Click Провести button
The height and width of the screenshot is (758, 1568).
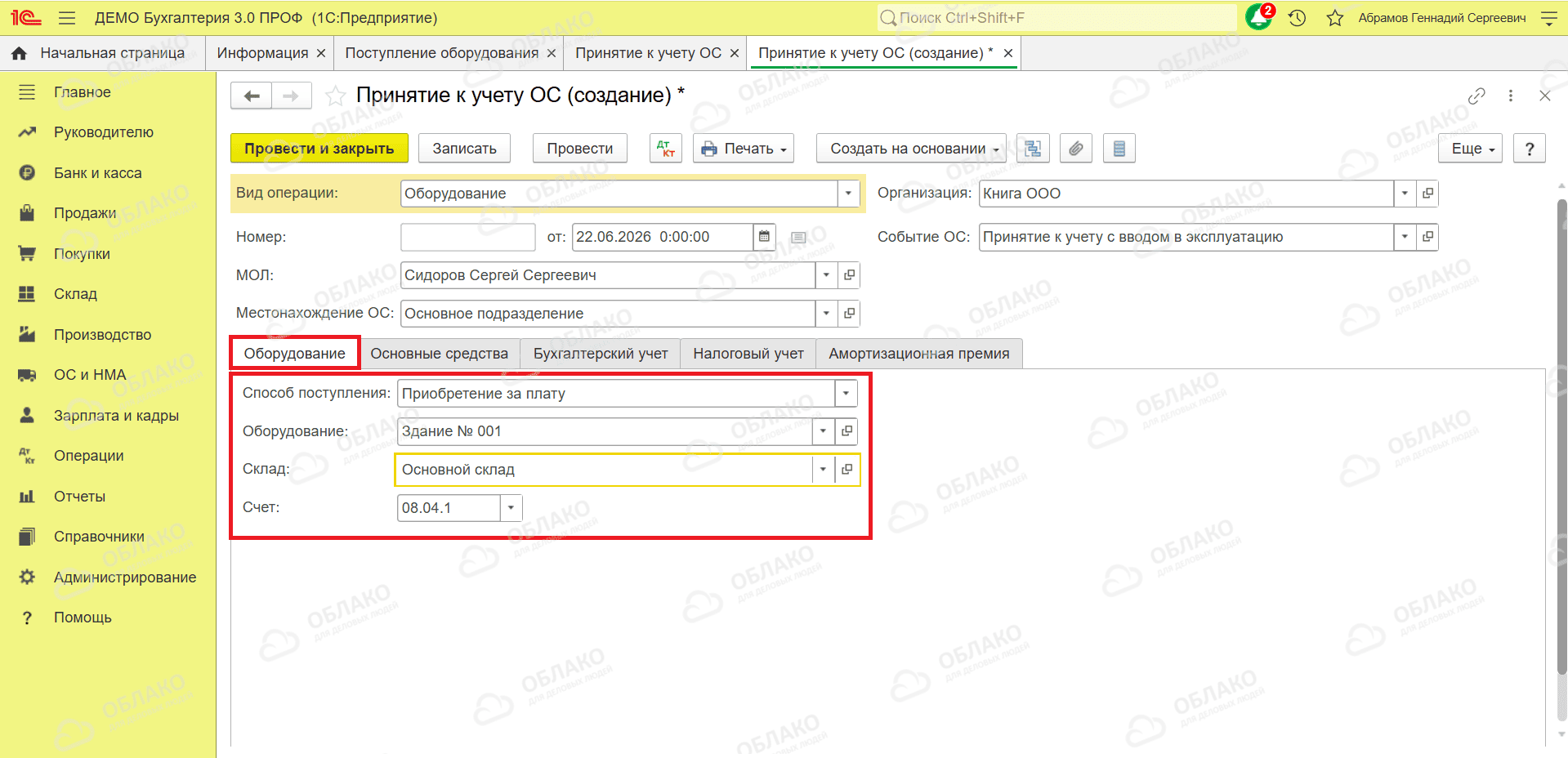(x=580, y=149)
